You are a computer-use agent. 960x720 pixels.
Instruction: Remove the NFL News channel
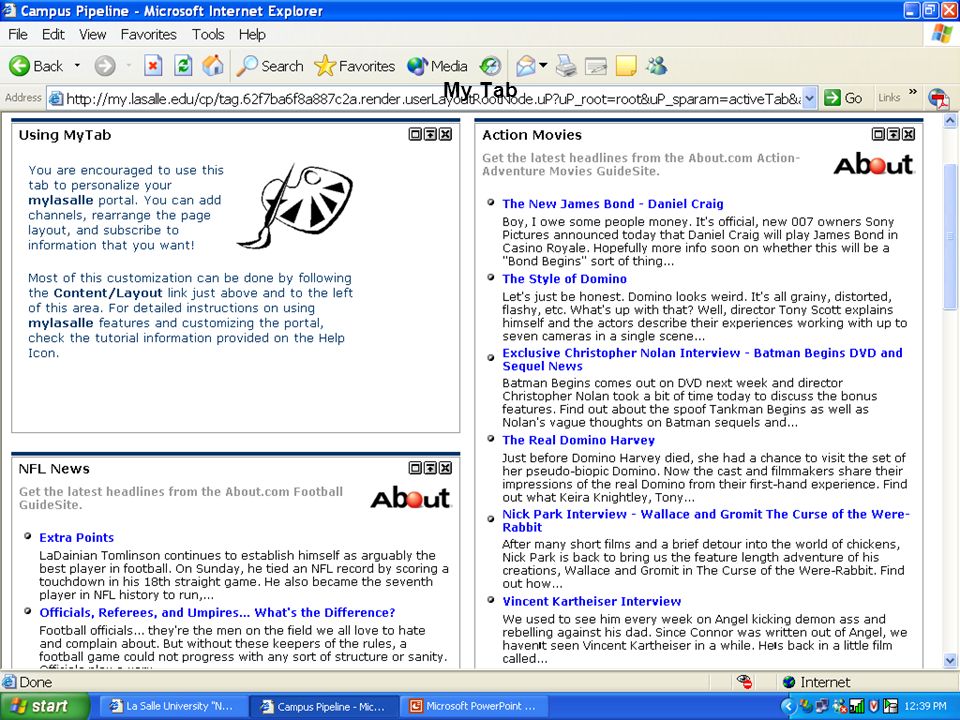446,468
